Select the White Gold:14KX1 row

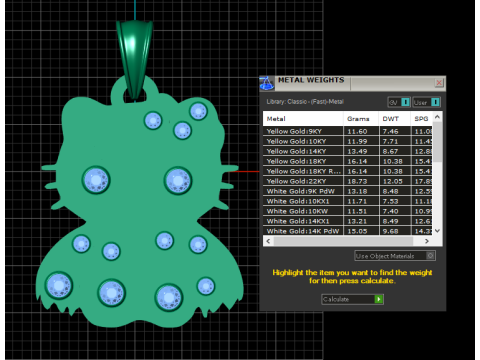348,221
